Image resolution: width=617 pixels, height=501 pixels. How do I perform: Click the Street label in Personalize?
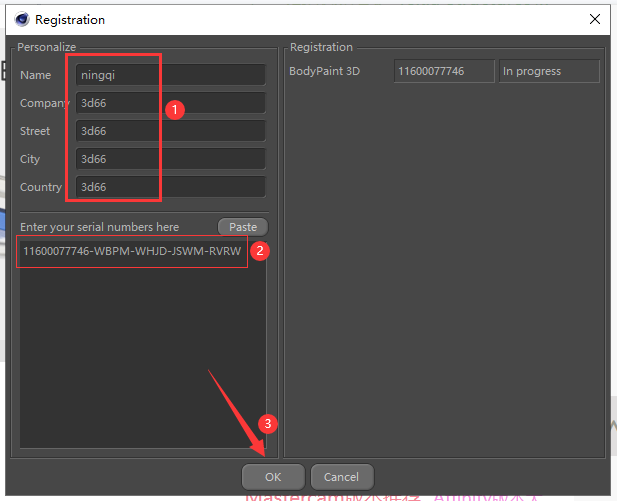(35, 131)
